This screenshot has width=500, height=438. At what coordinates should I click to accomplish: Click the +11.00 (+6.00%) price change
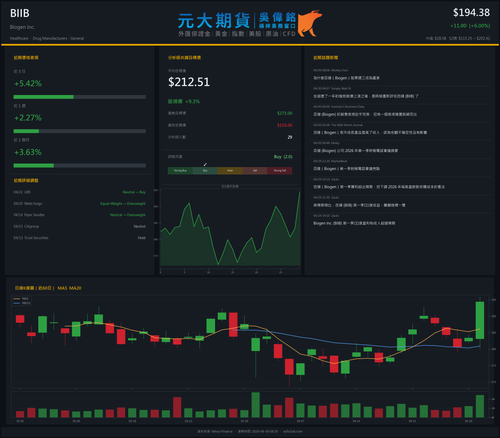click(470, 26)
